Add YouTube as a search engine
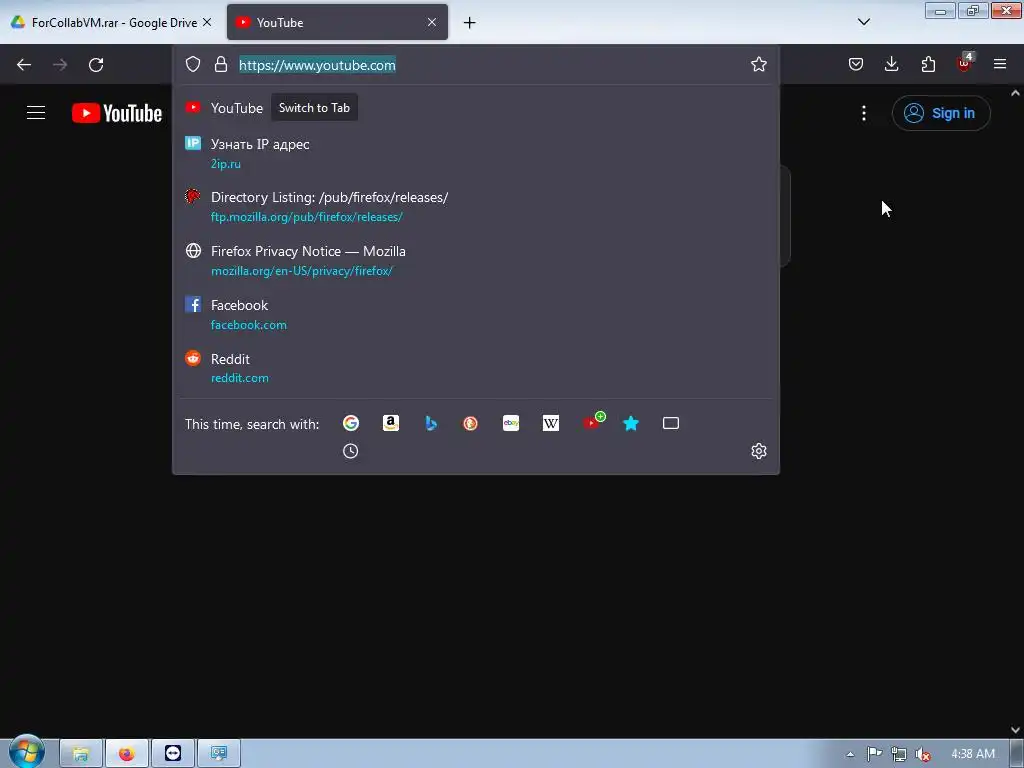 click(x=593, y=422)
